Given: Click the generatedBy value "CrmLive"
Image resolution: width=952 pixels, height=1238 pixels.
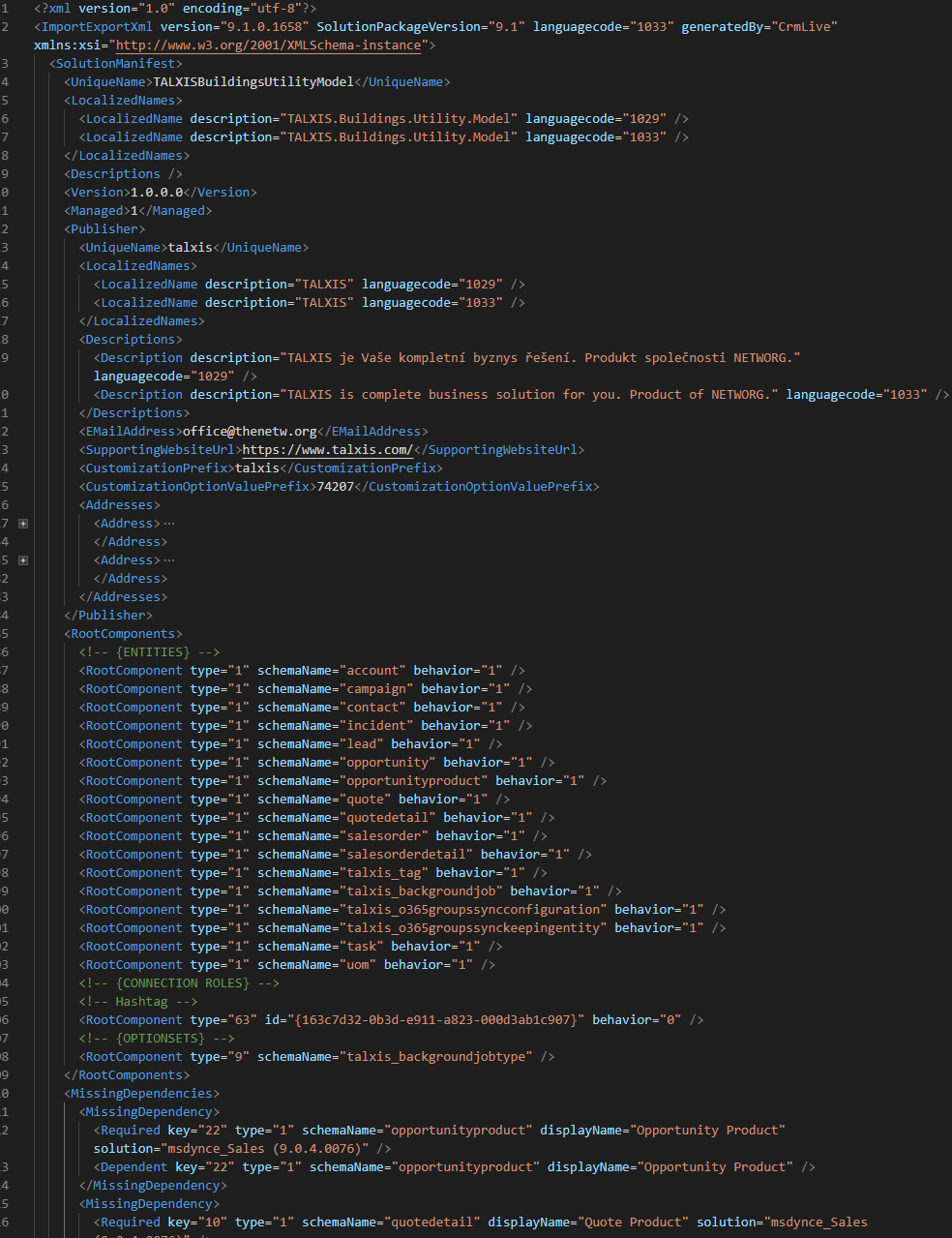Looking at the screenshot, I should 804,27.
